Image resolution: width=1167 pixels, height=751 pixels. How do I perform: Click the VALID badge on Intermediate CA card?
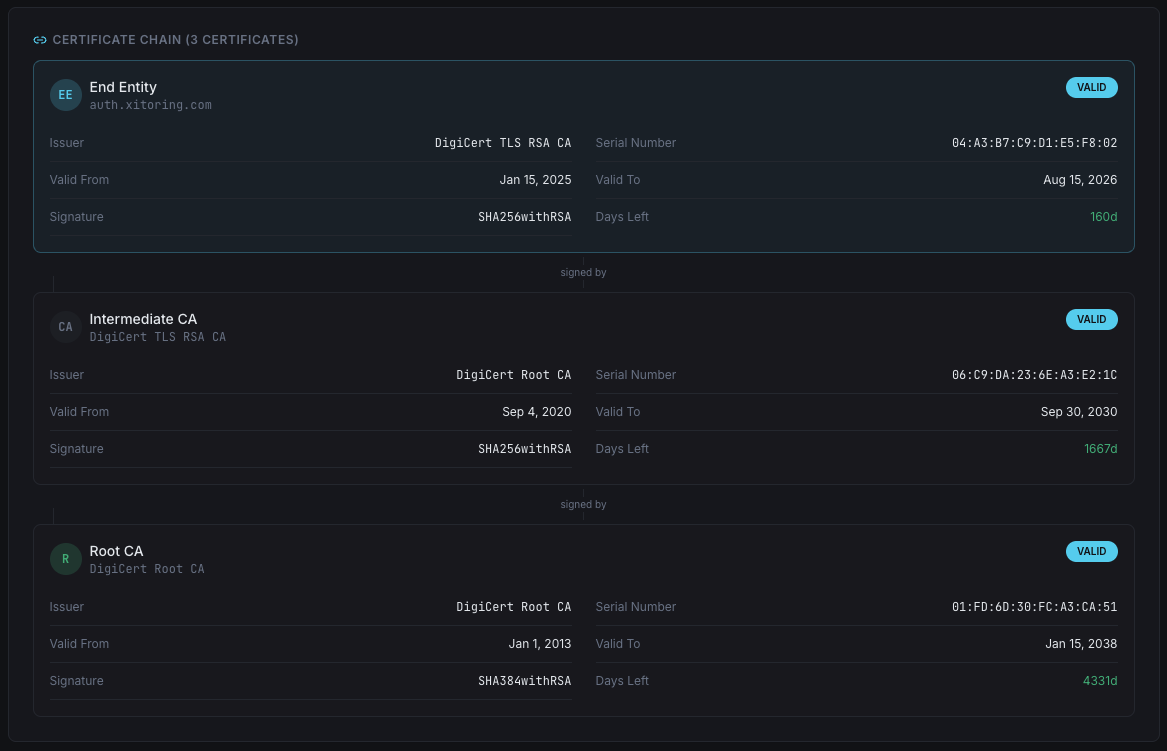[1091, 319]
